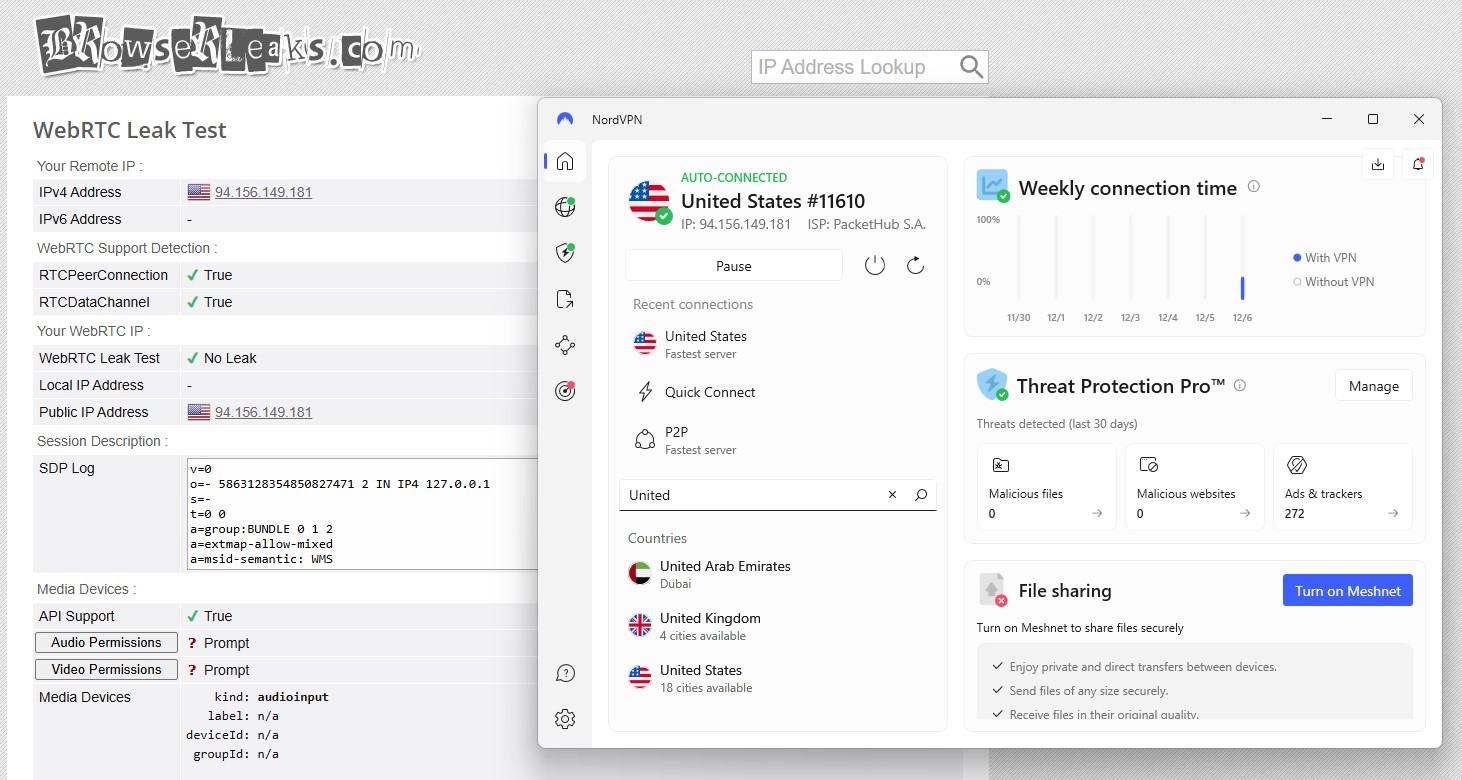Pause the VPN connection

point(734,266)
